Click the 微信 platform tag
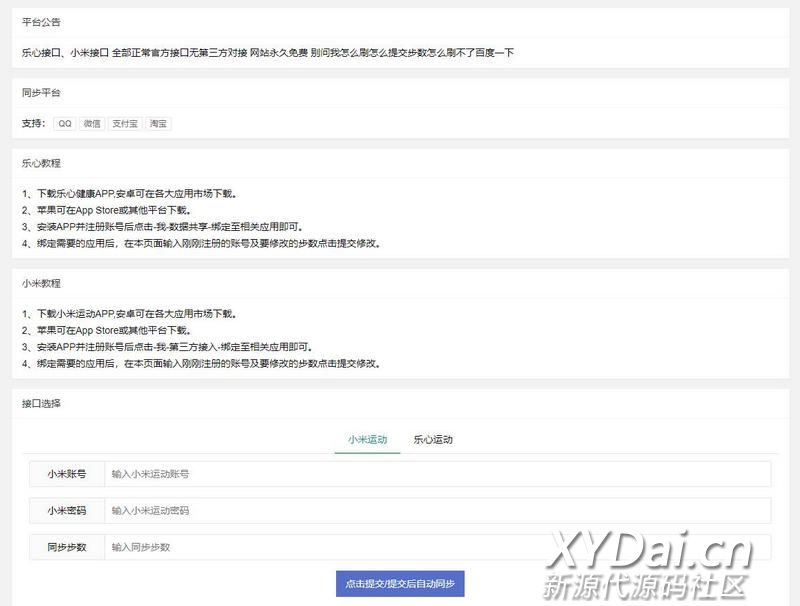Image resolution: width=800 pixels, height=606 pixels. (x=92, y=124)
